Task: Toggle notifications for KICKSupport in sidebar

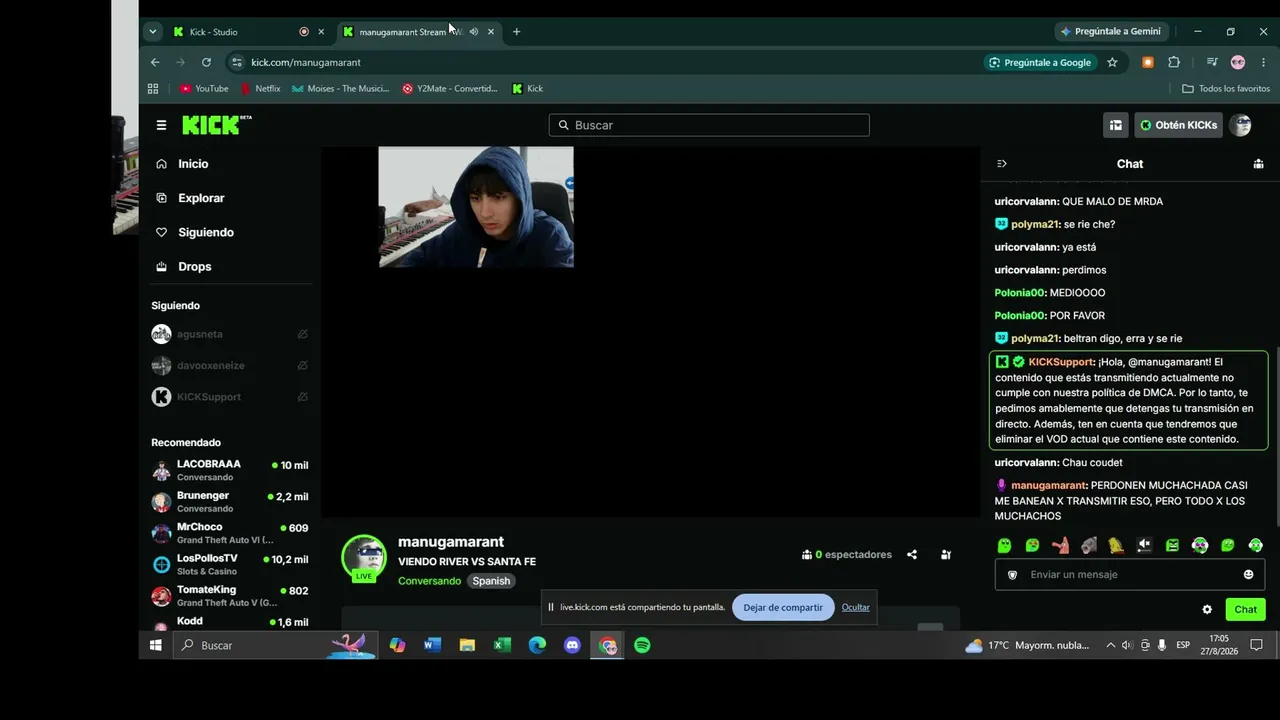Action: pyautogui.click(x=303, y=397)
